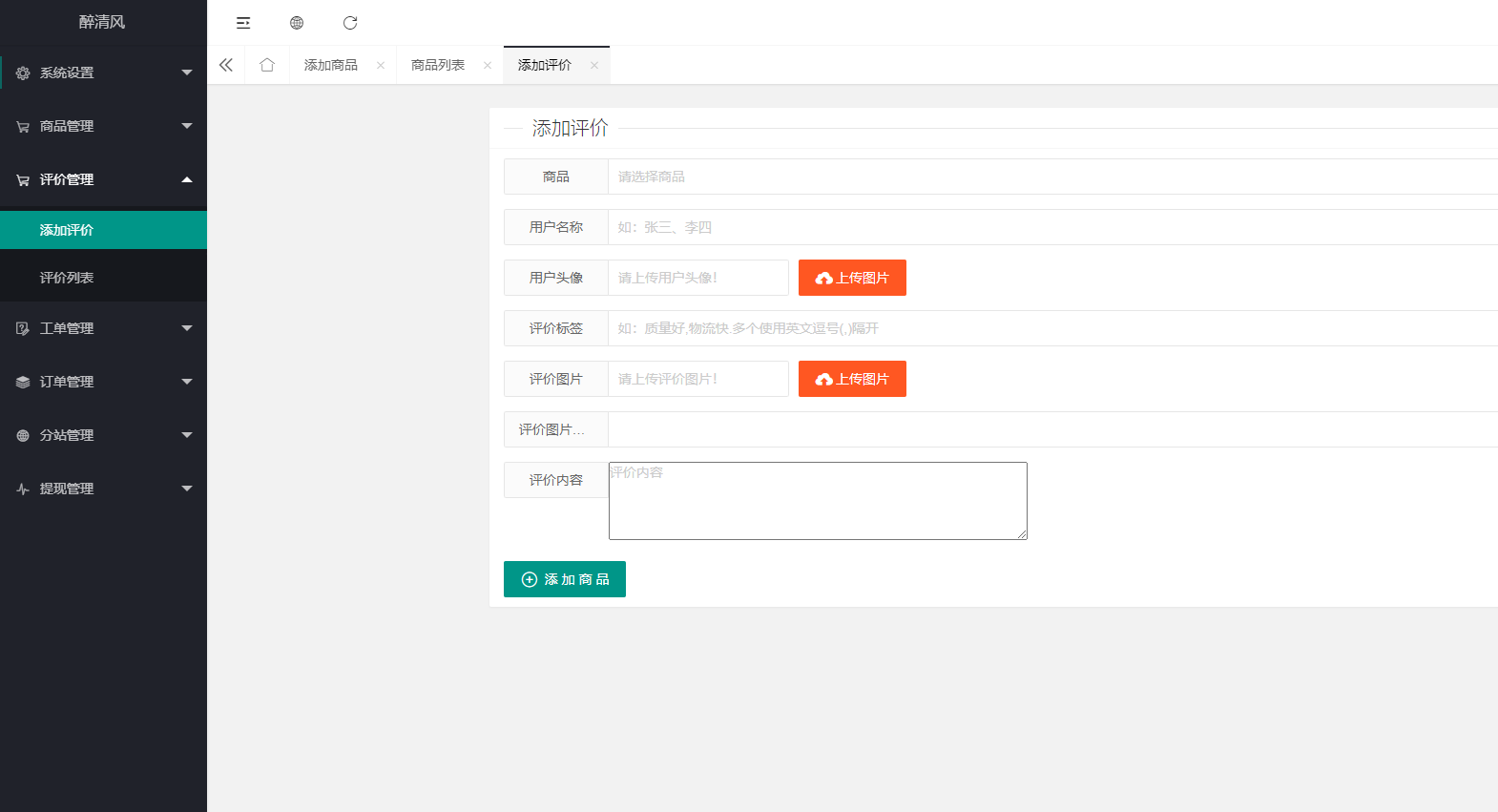
Task: Open 评价列表 in the sidebar
Action: pos(103,278)
